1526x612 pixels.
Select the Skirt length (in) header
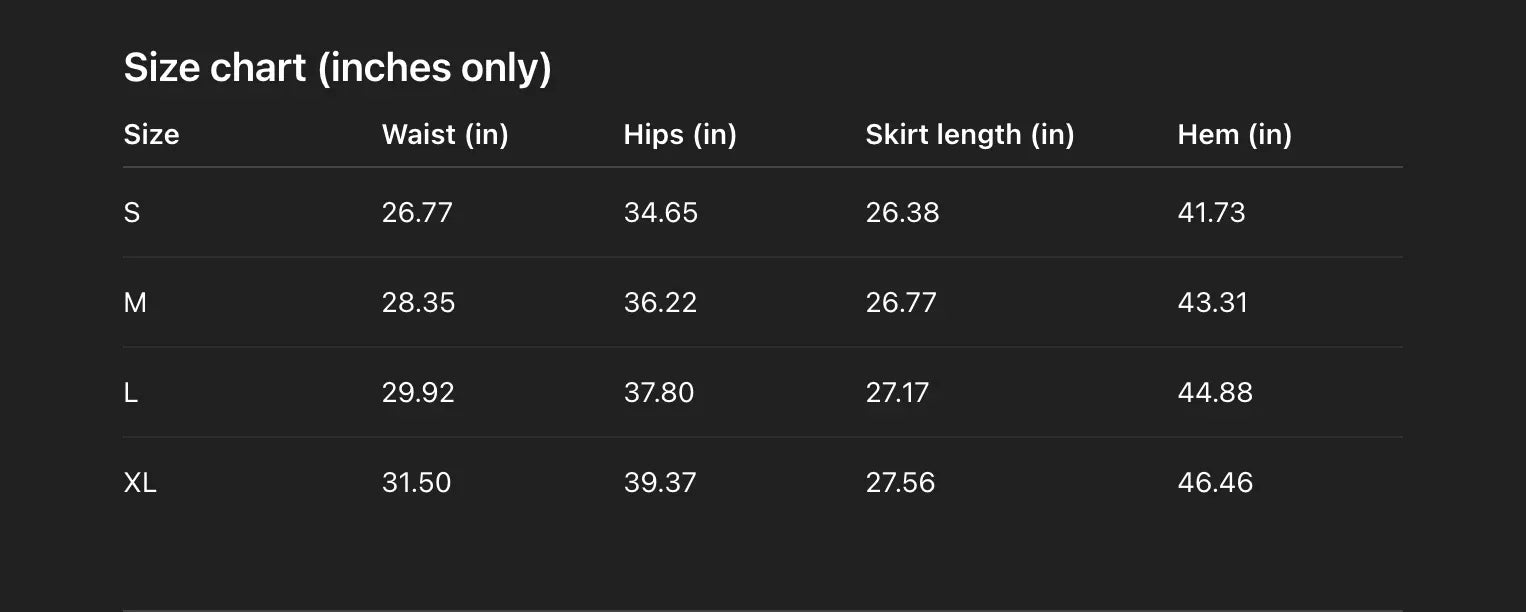pos(969,135)
